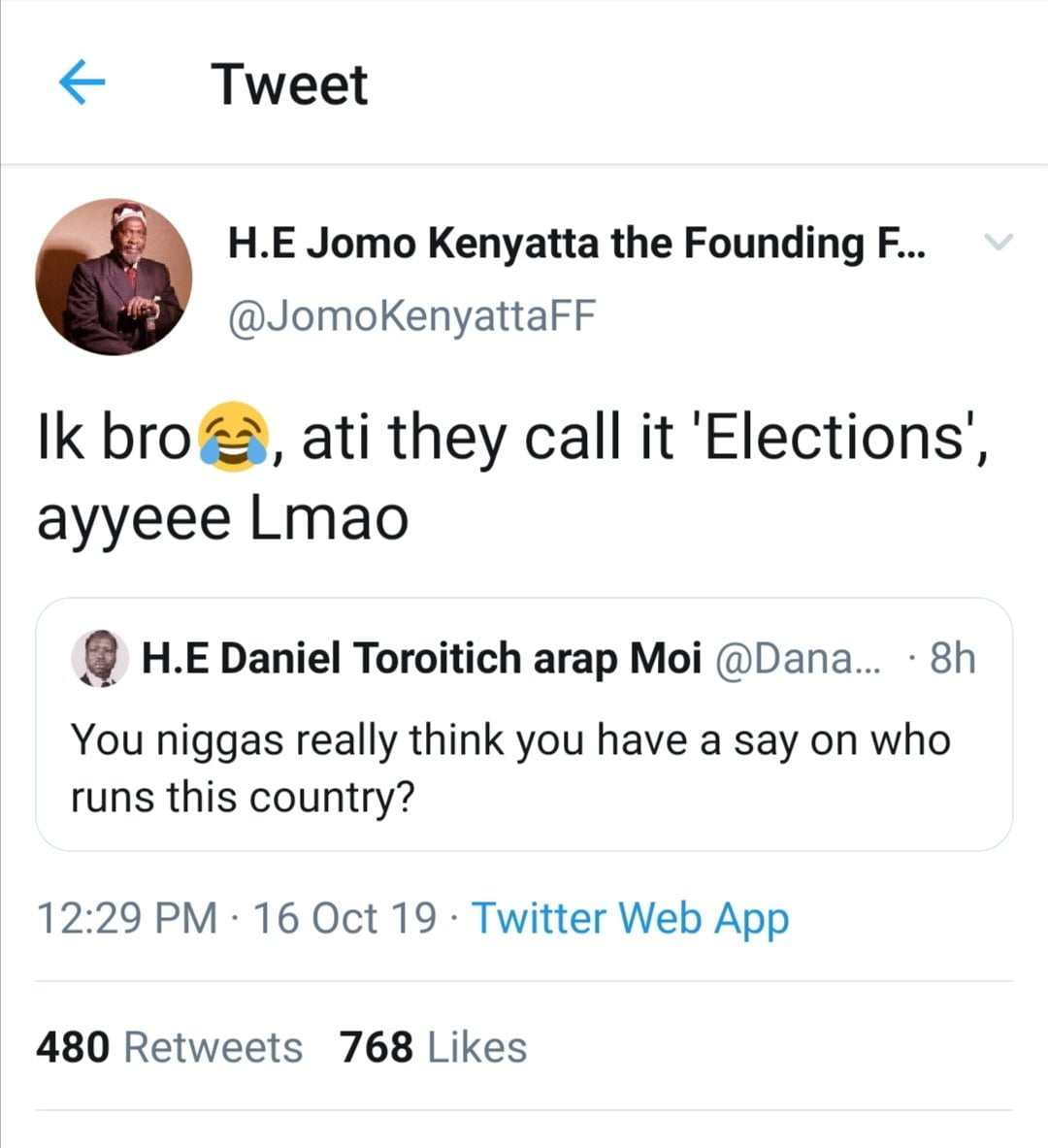This screenshot has width=1048, height=1148.
Task: Tap the blue back arrow
Action: tap(82, 83)
